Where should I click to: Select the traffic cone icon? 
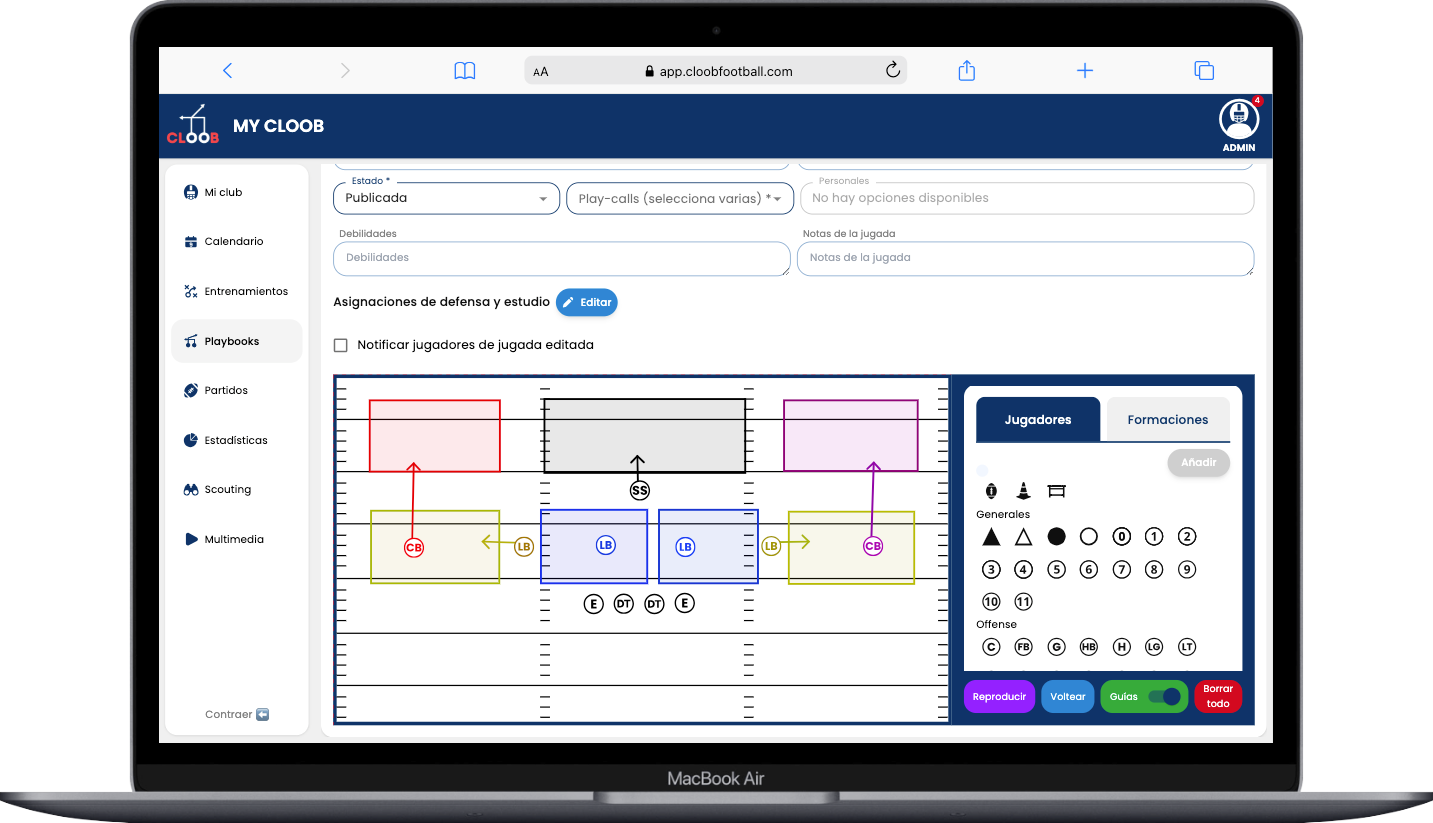1023,491
